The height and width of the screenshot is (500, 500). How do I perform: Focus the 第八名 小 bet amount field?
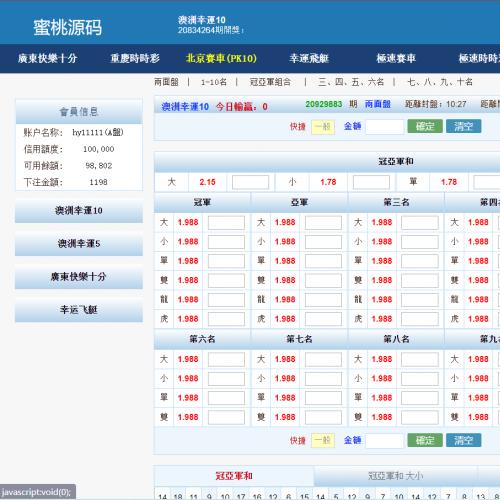(x=420, y=379)
